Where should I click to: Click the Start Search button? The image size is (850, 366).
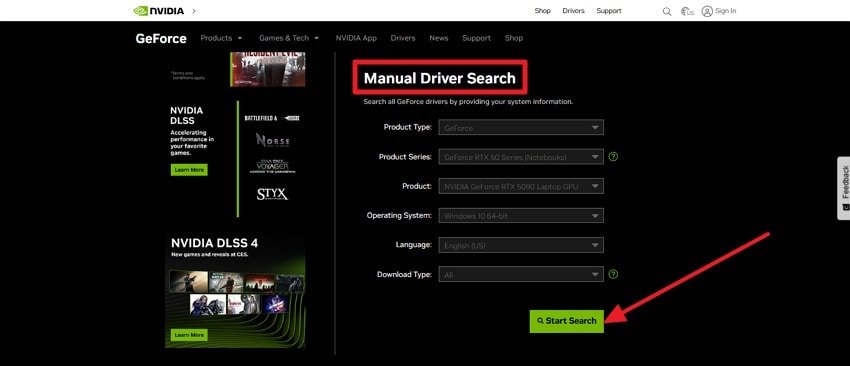click(566, 321)
